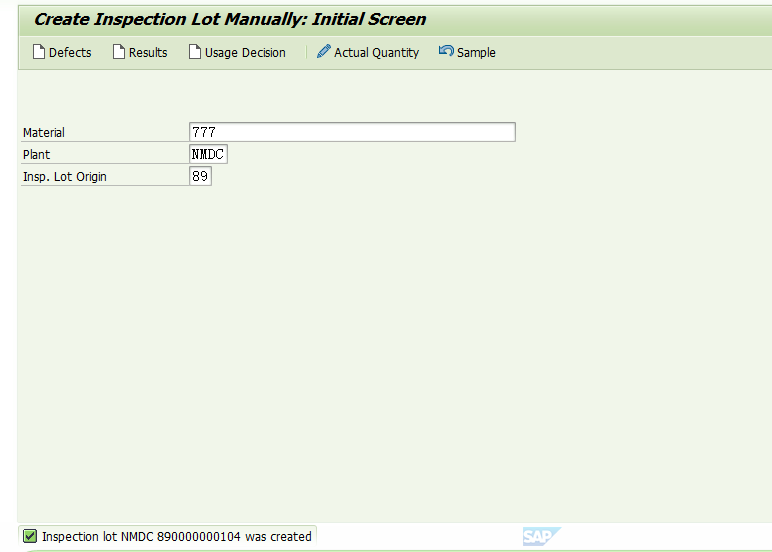The width and height of the screenshot is (772, 552).
Task: Click the Create Inspection Lot Manually title
Action: pyautogui.click(x=230, y=19)
